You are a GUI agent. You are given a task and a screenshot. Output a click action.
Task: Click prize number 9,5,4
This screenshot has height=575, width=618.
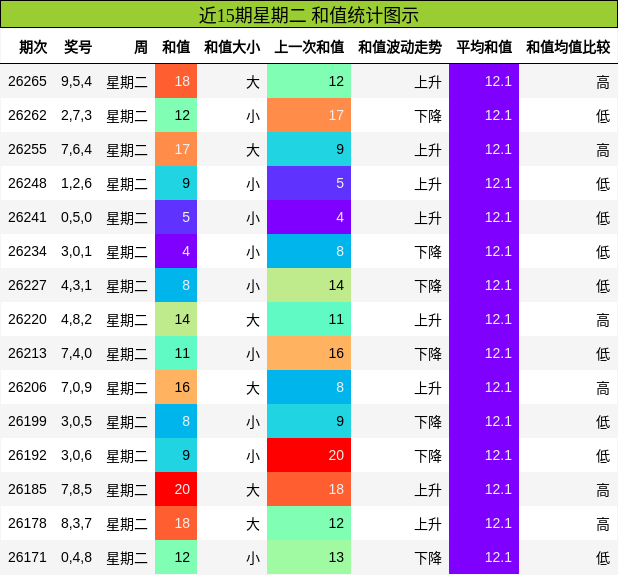[76, 81]
